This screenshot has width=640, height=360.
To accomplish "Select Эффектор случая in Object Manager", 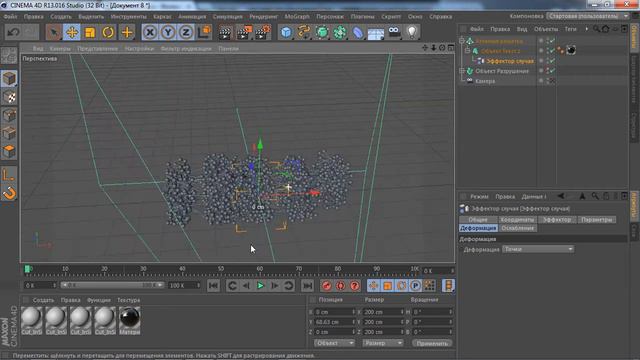I will coord(510,61).
